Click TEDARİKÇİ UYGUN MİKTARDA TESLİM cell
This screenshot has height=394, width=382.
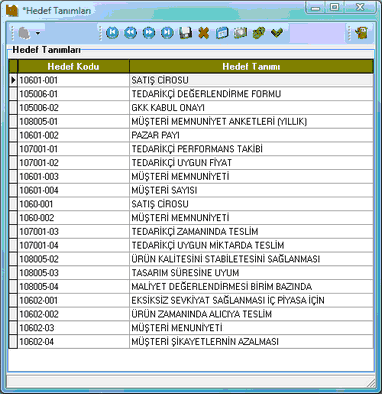pyautogui.click(x=251, y=245)
